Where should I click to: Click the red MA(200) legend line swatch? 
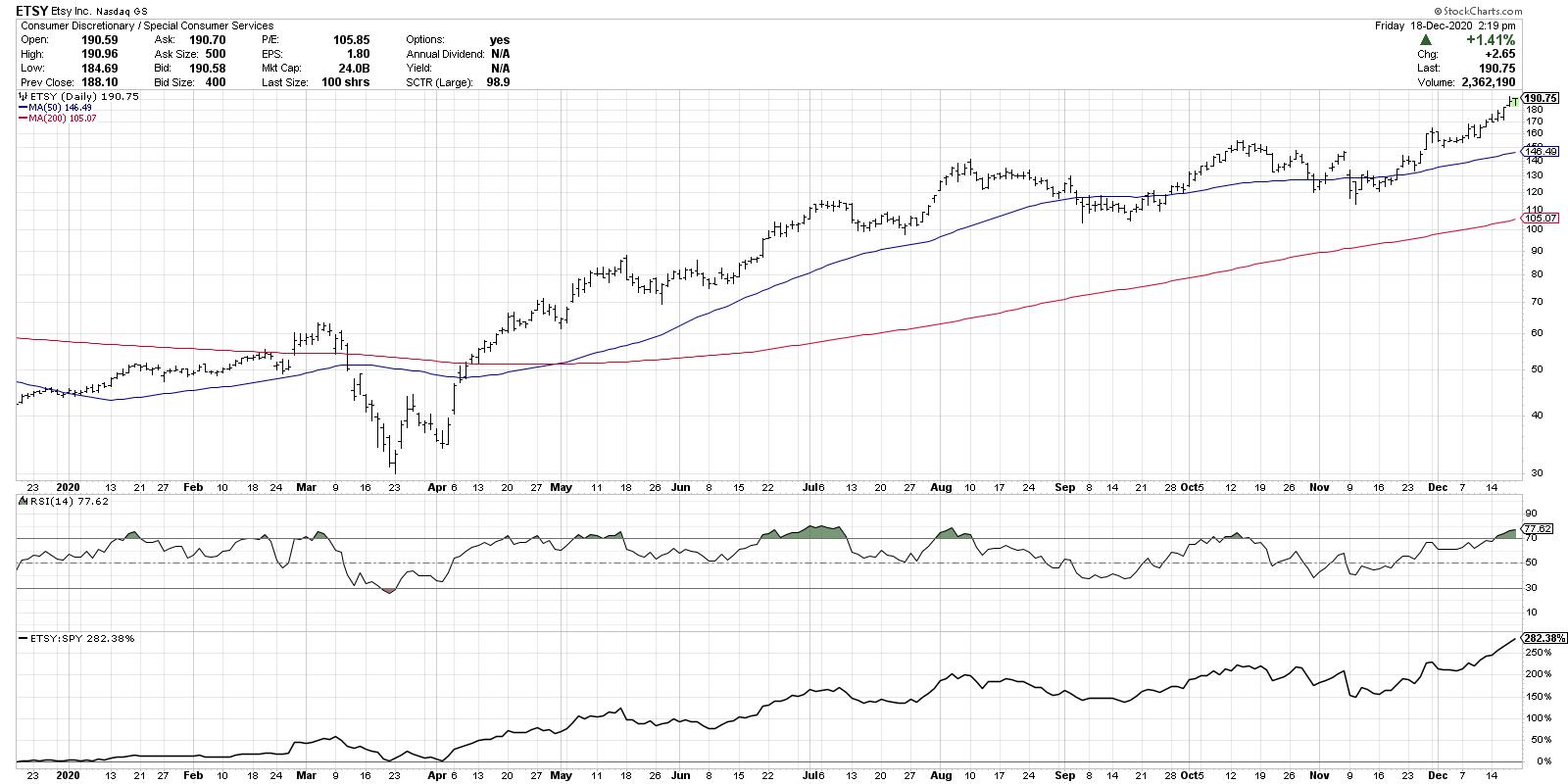coord(23,118)
